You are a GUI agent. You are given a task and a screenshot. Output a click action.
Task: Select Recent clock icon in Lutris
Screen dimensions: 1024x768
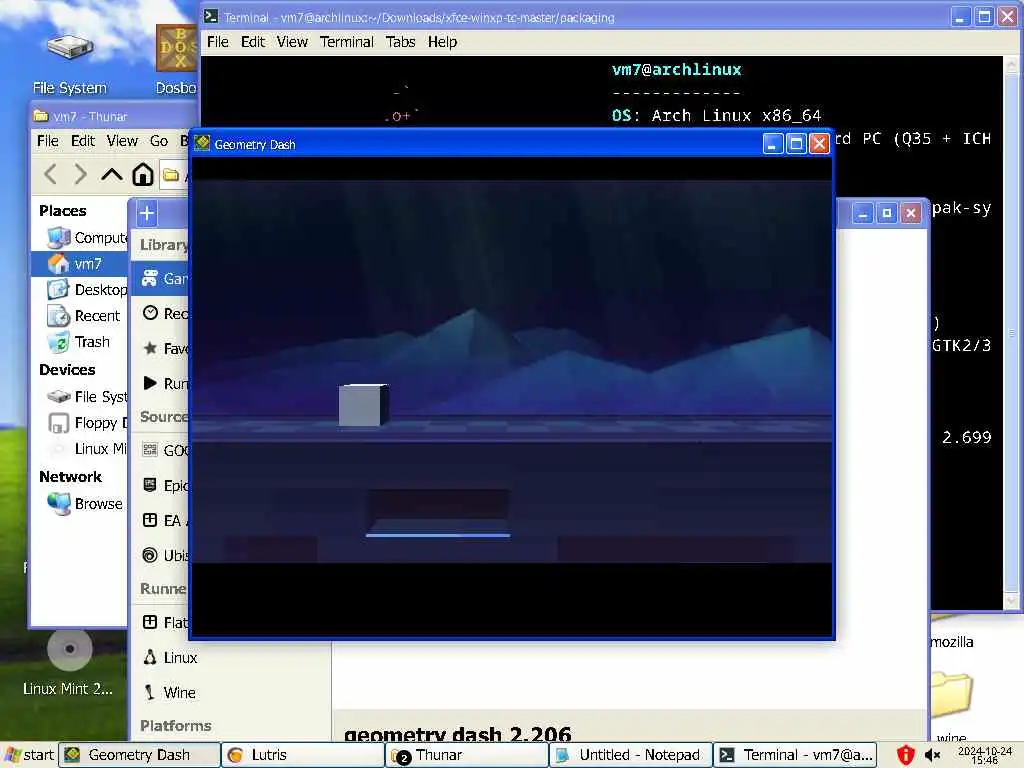pyautogui.click(x=150, y=313)
